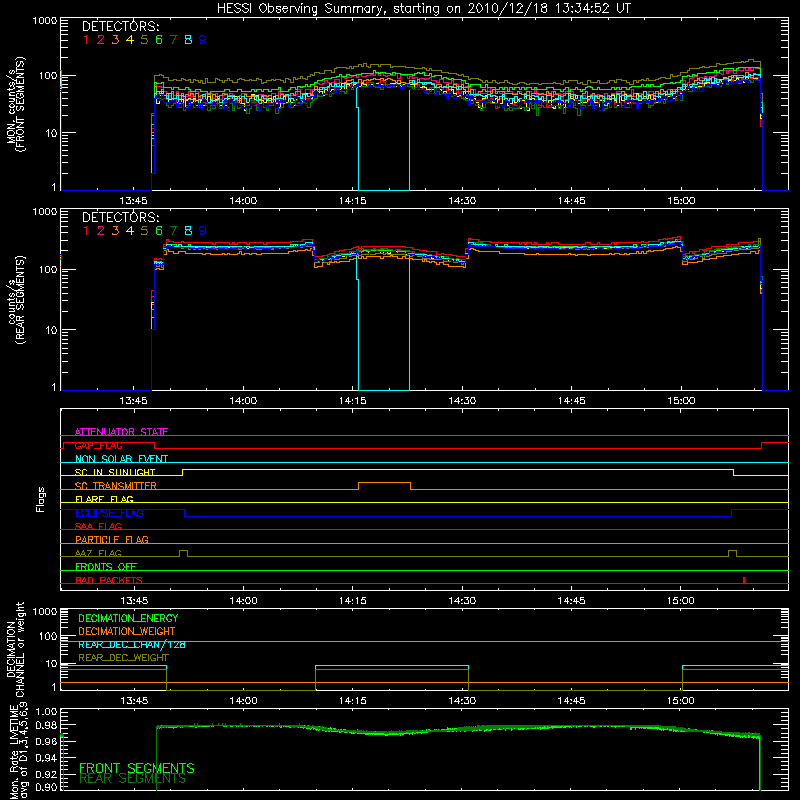Click the olive REAR_DEC_WEIGHT legend label
Viewport: 800px width, 800px height.
[x=123, y=658]
